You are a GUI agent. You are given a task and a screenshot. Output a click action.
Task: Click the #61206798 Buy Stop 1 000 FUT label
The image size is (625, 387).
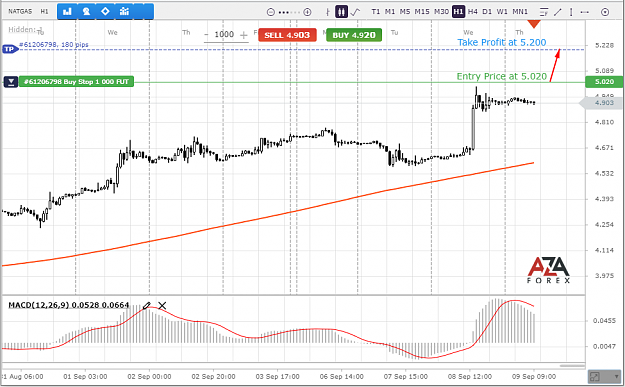click(76, 82)
